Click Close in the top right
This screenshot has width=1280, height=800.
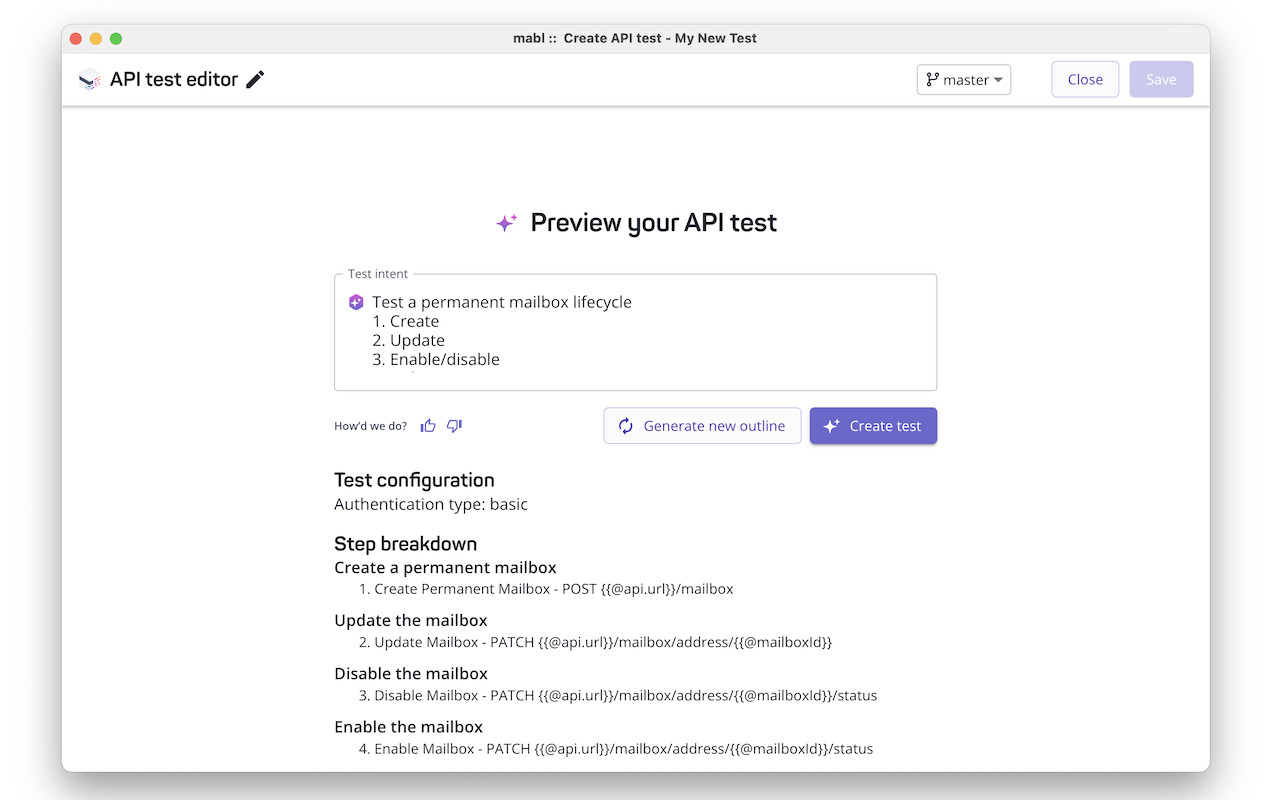tap(1085, 79)
